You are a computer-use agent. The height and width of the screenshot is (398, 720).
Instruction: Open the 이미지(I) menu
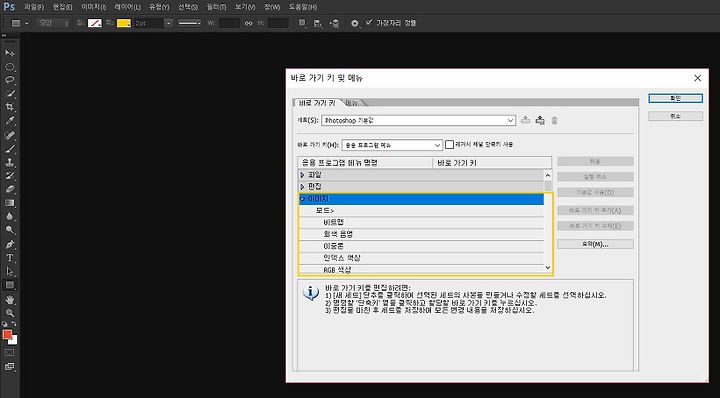94,7
